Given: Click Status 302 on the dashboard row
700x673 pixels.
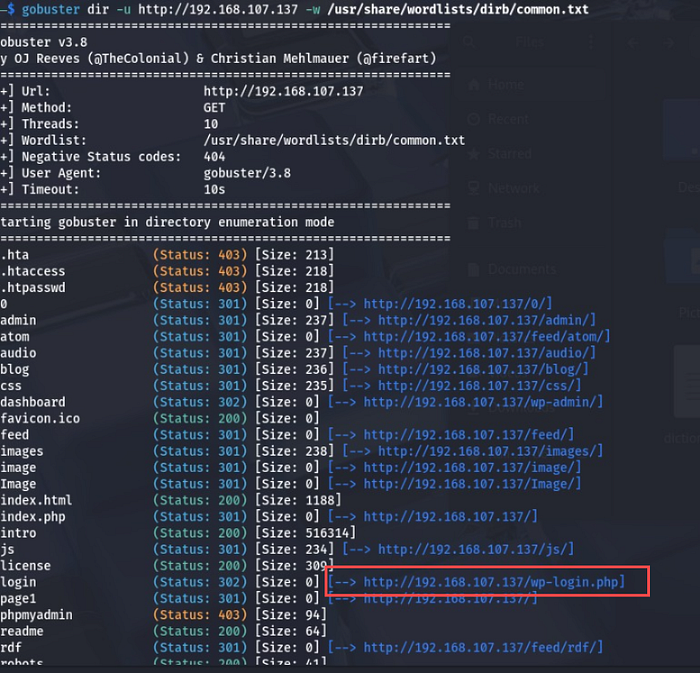Looking at the screenshot, I should click(200, 402).
